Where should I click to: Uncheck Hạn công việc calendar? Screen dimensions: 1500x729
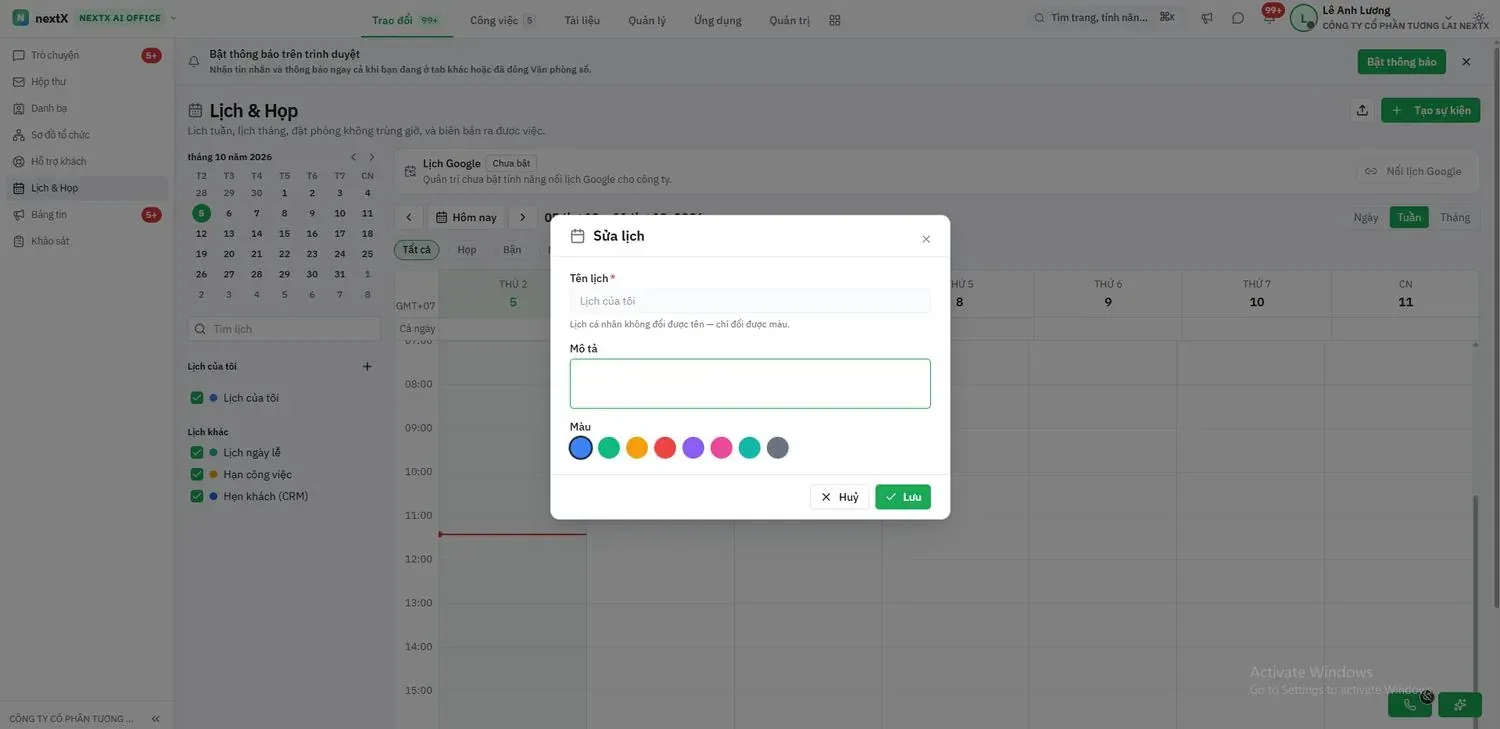(x=197, y=475)
